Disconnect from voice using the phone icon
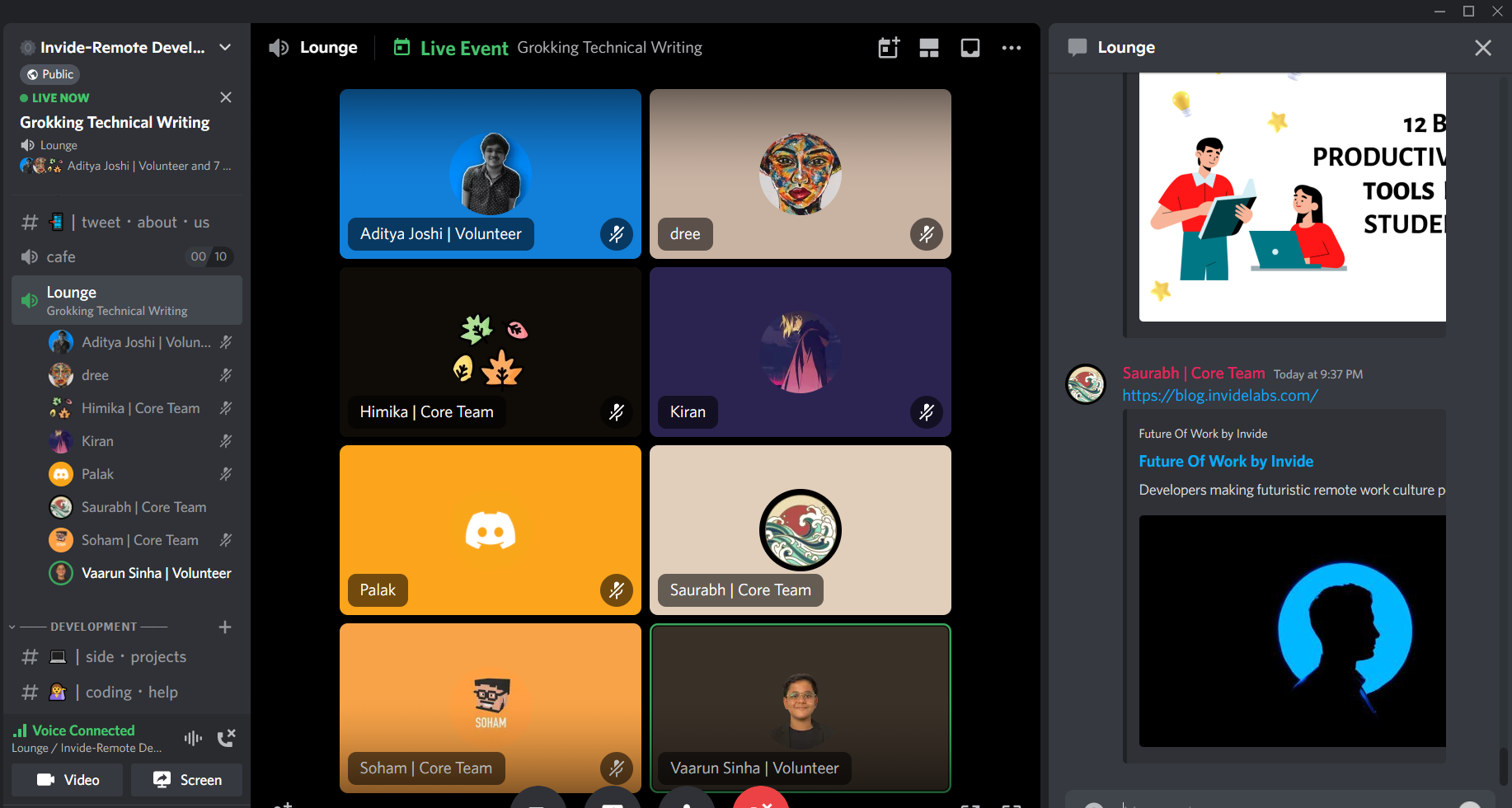 226,738
